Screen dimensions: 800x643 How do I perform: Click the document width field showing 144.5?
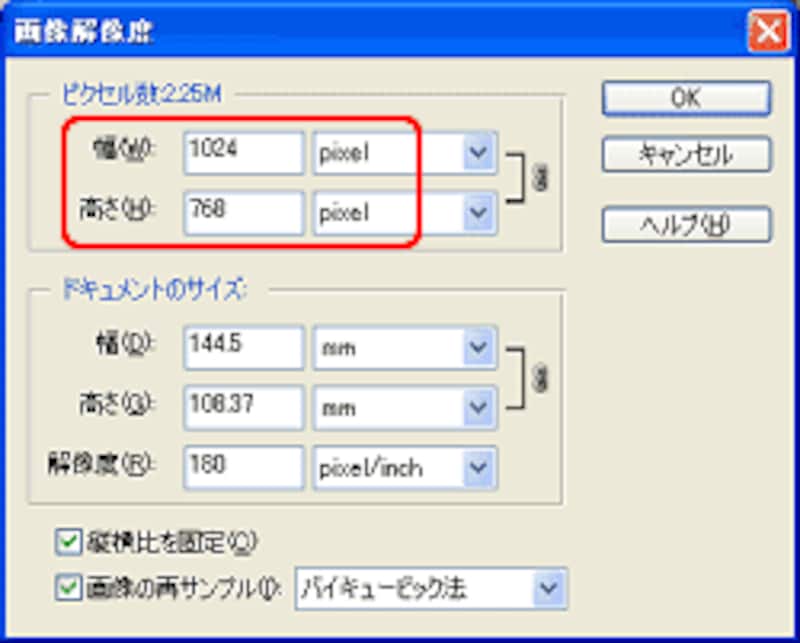point(244,348)
